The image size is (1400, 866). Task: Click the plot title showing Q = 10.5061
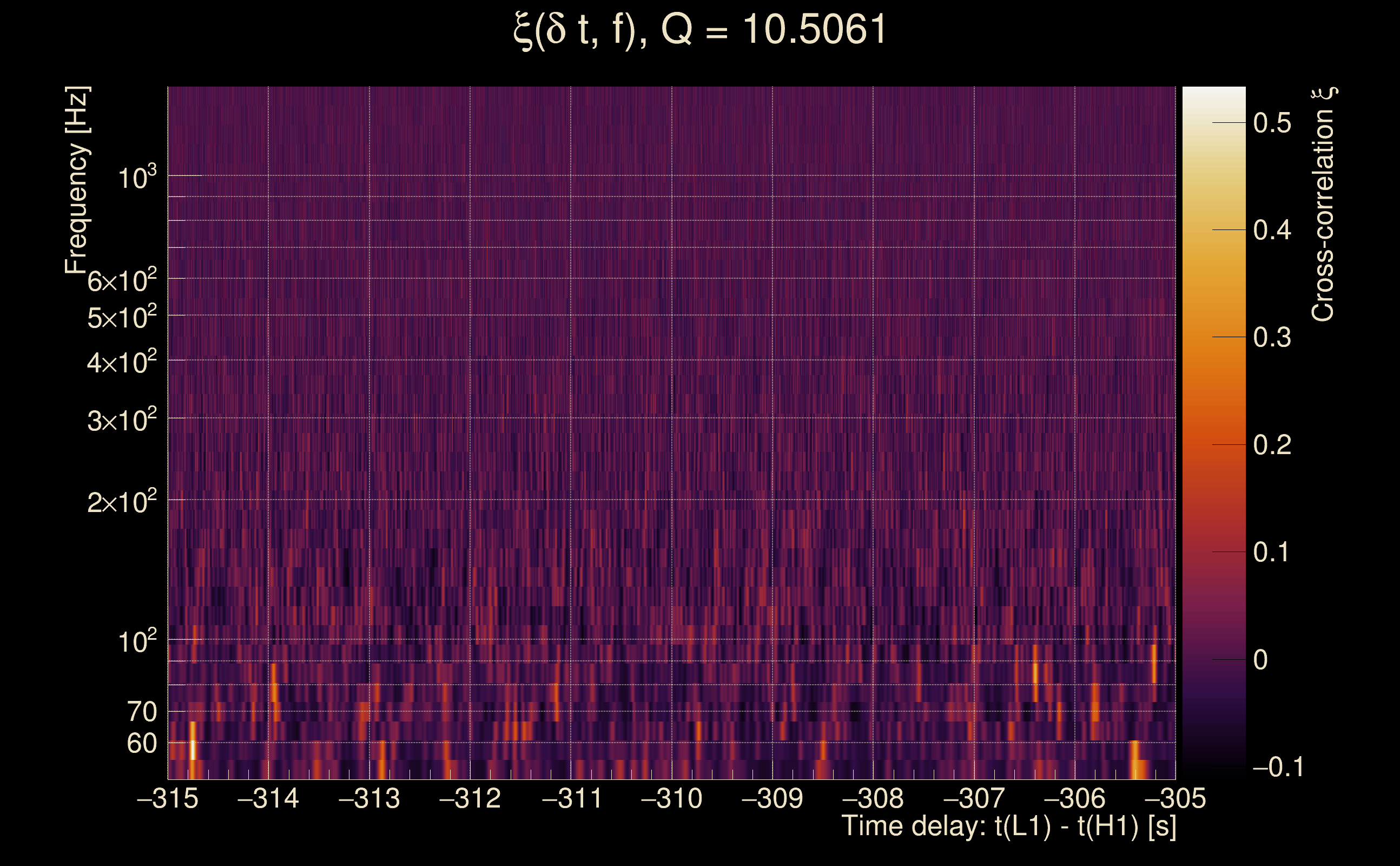(x=699, y=30)
